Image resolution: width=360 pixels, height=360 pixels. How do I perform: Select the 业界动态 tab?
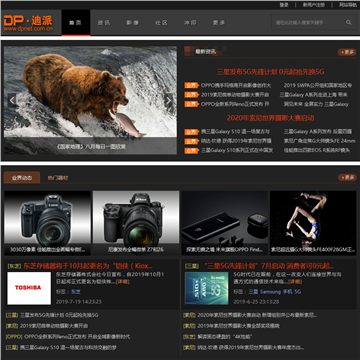[x=22, y=178]
